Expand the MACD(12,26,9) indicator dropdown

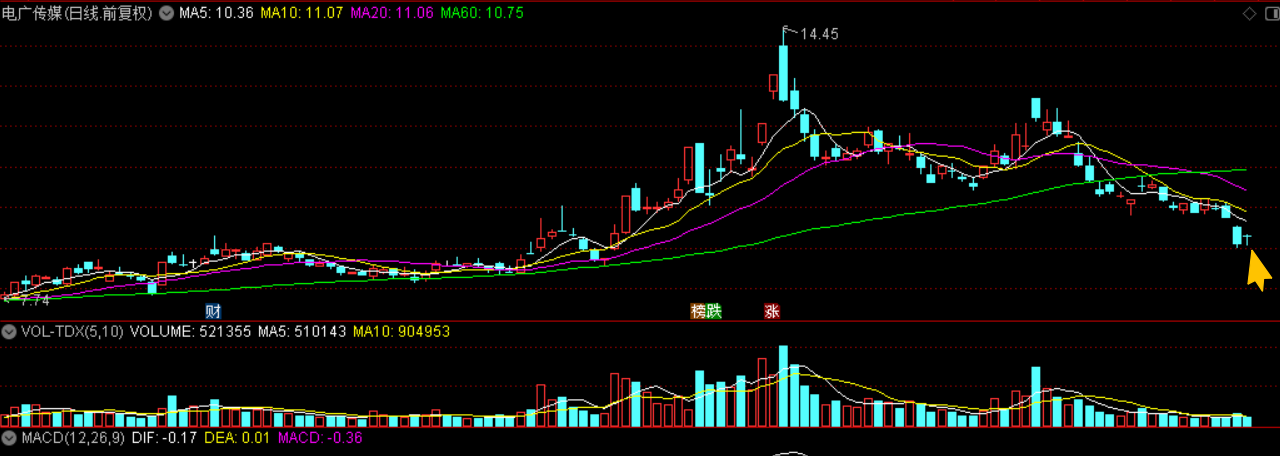[9, 437]
